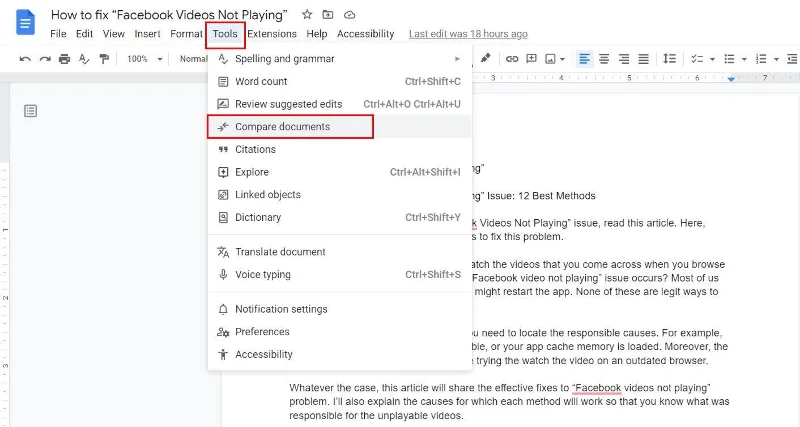The image size is (800, 427).
Task: Open the Edit menu
Action: pyautogui.click(x=84, y=34)
